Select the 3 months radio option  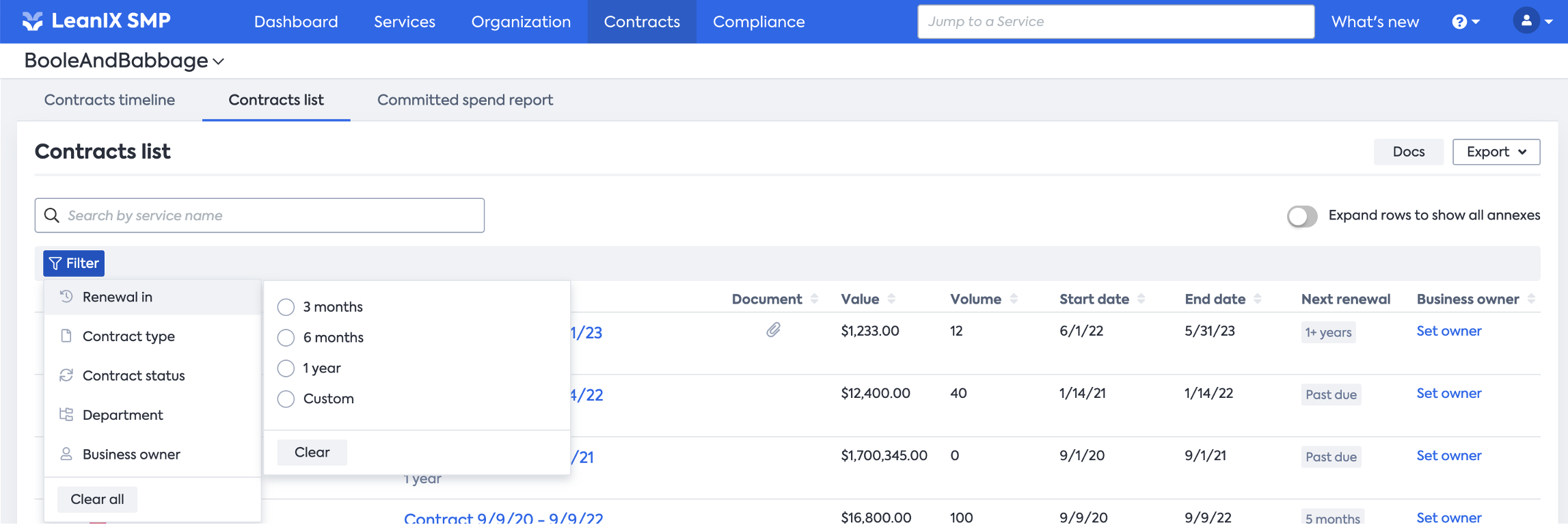pyautogui.click(x=286, y=307)
